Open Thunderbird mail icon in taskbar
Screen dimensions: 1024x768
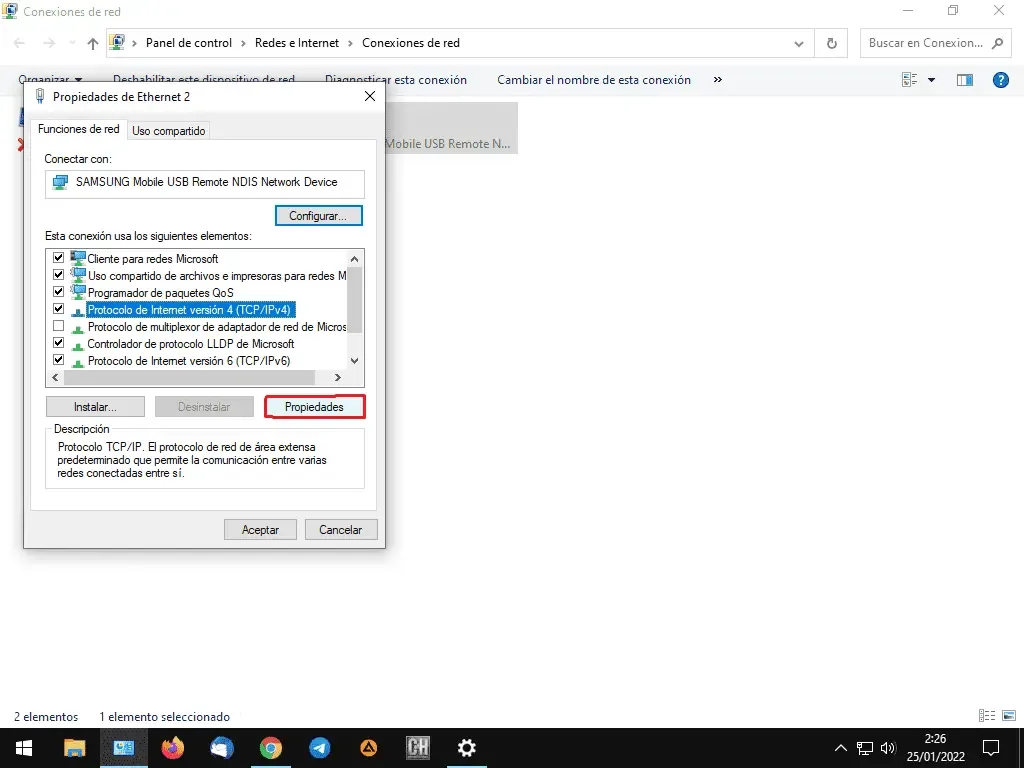(x=222, y=748)
